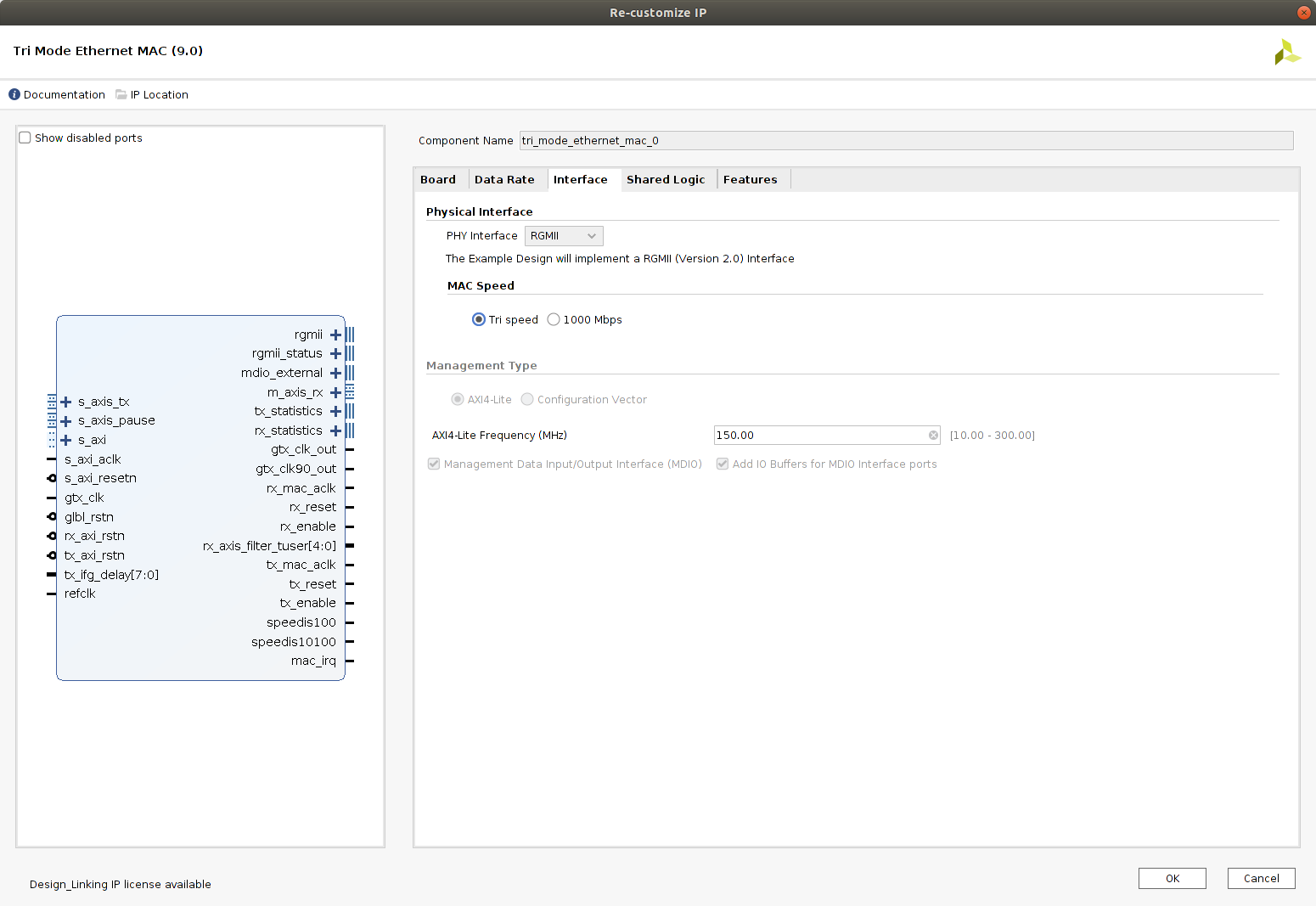1316x906 pixels.
Task: Click the s_axi_aclk port label
Action: pyautogui.click(x=93, y=460)
